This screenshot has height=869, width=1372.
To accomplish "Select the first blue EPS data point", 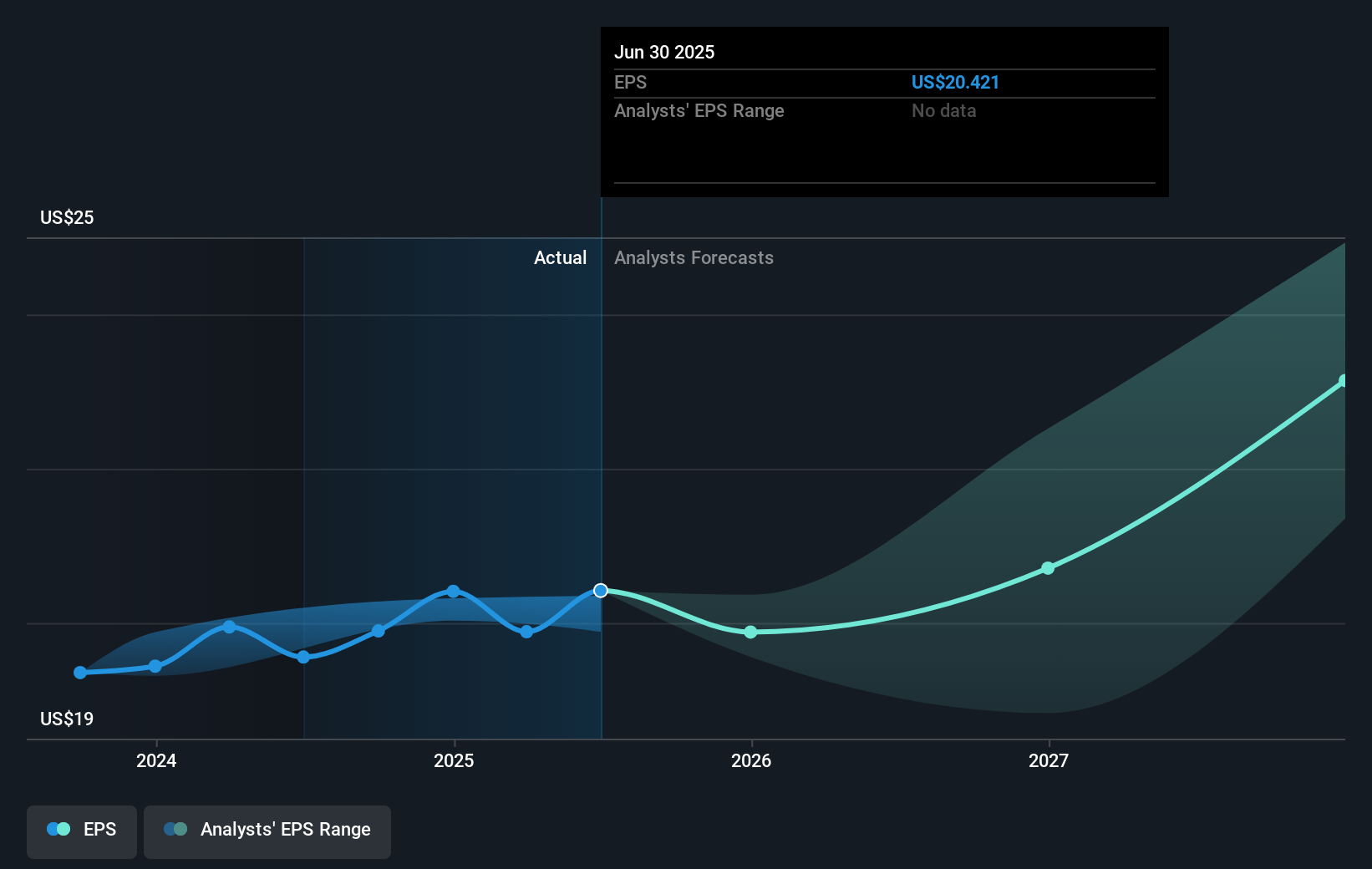I will click(x=79, y=672).
